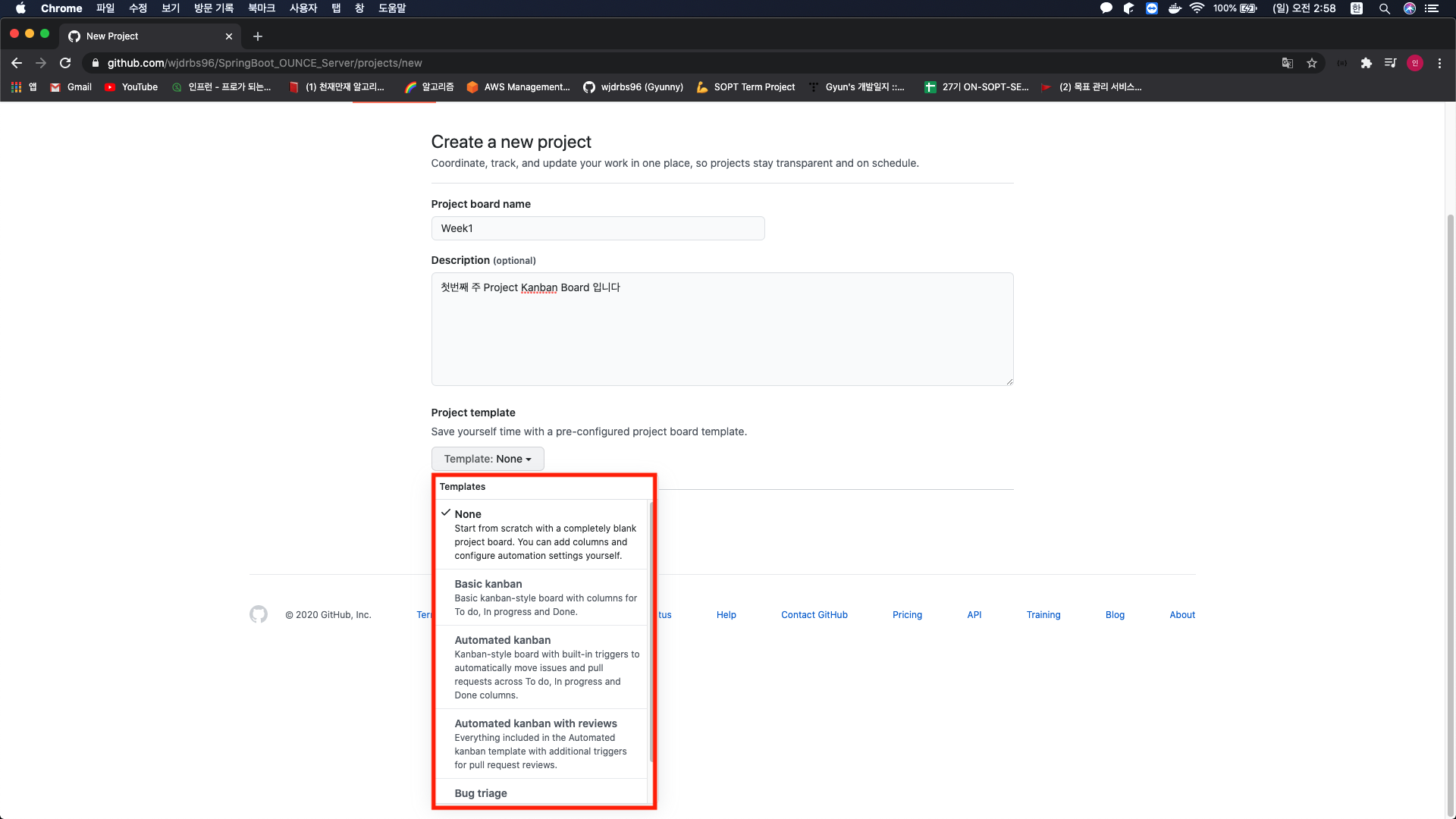Open the Chrome three-dot menu

tap(1439, 63)
